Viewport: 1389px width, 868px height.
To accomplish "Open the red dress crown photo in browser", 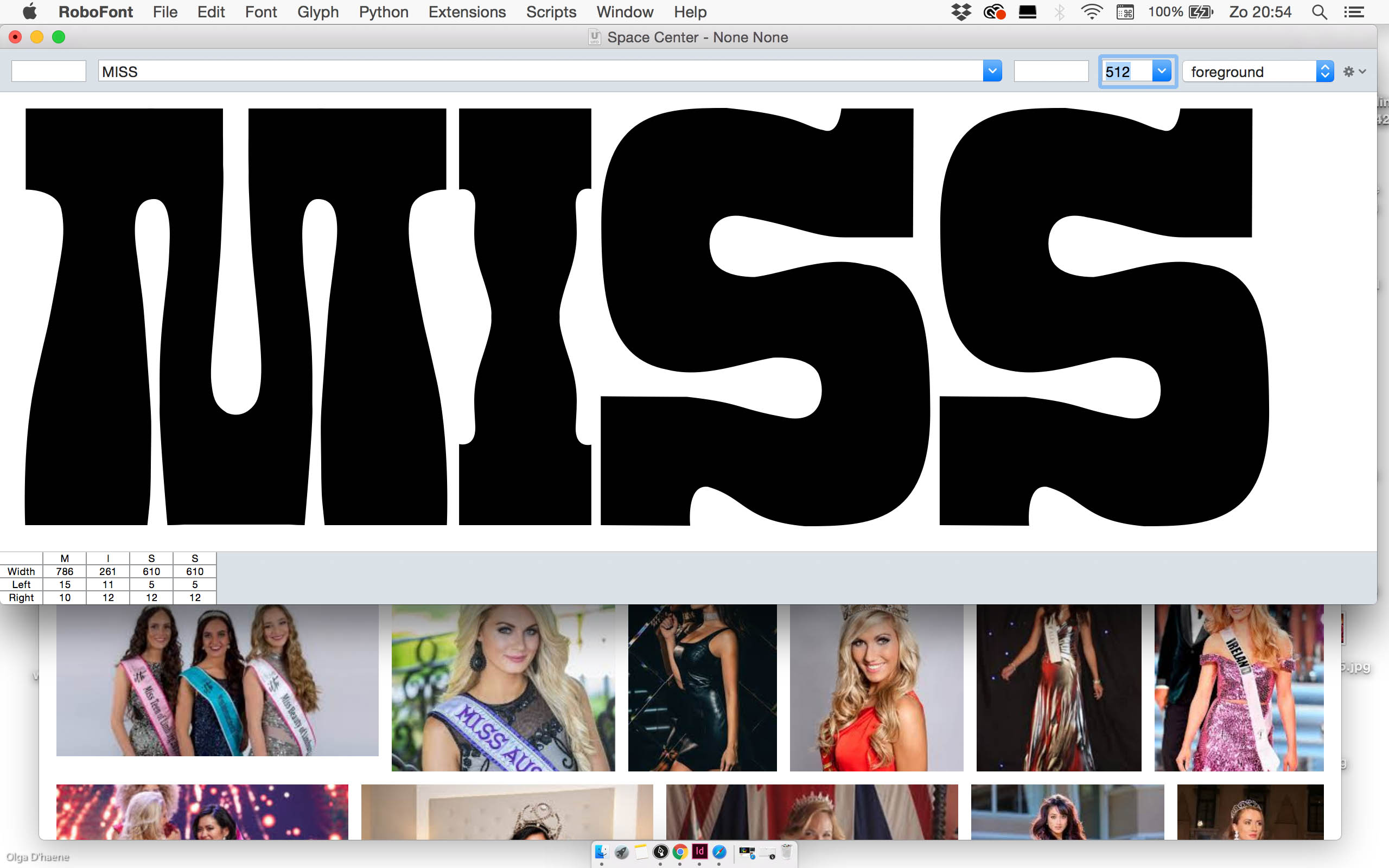I will click(x=876, y=688).
